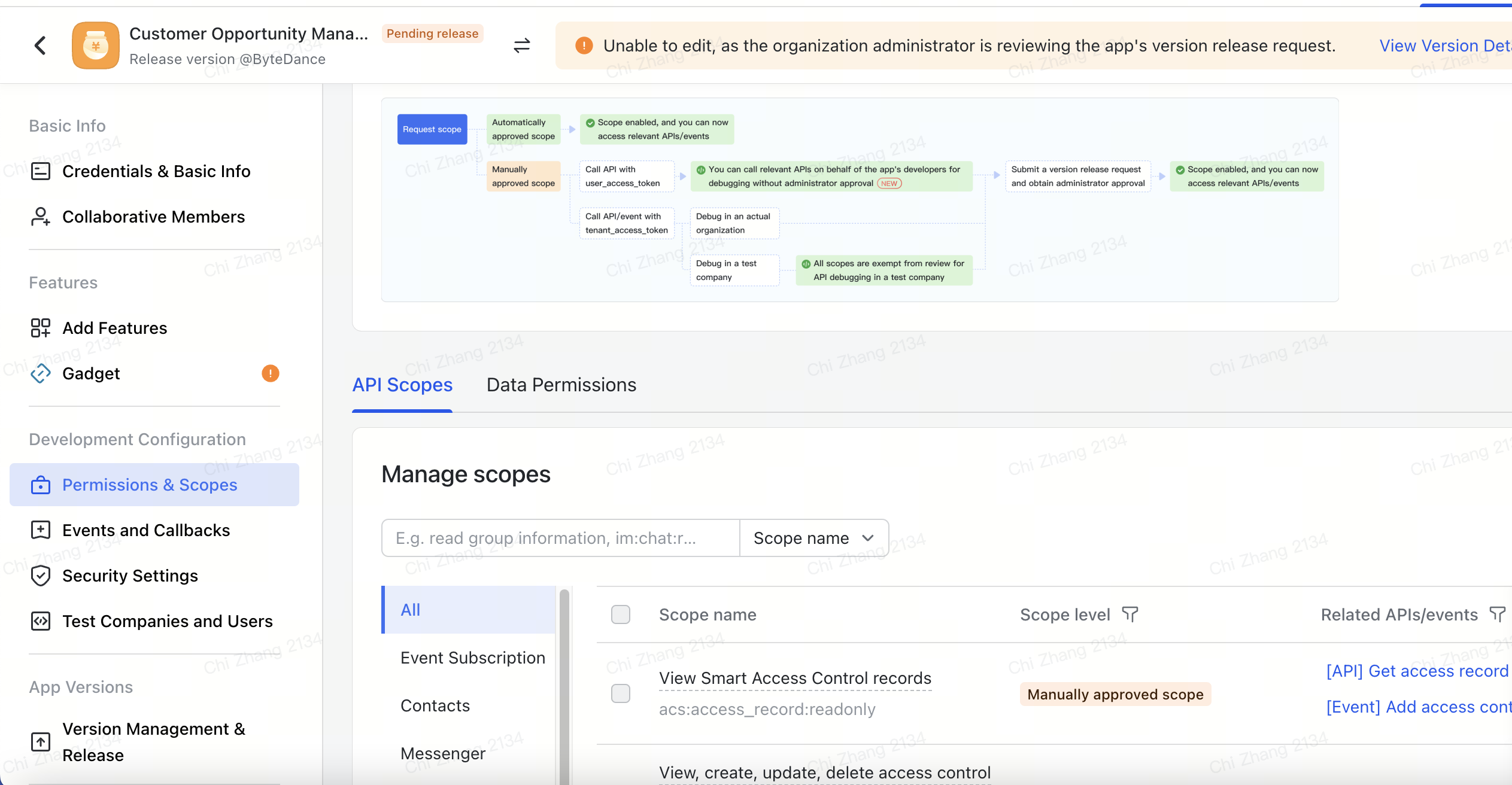Click the scope search input field
This screenshot has height=785, width=1512.
pyautogui.click(x=560, y=538)
